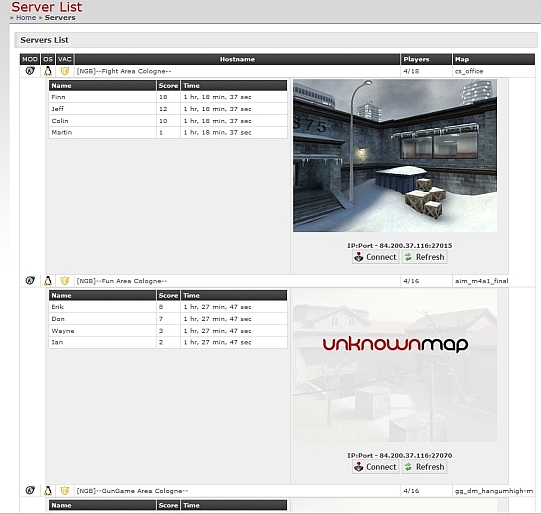Sort servers by Hostname column header
Viewport: 541px width, 514px height.
[237, 59]
